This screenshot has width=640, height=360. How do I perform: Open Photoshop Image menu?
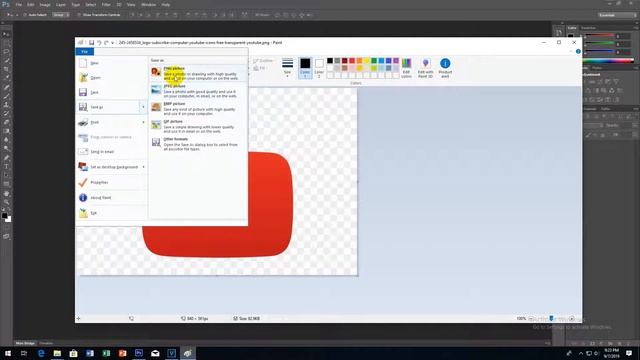coord(45,4)
